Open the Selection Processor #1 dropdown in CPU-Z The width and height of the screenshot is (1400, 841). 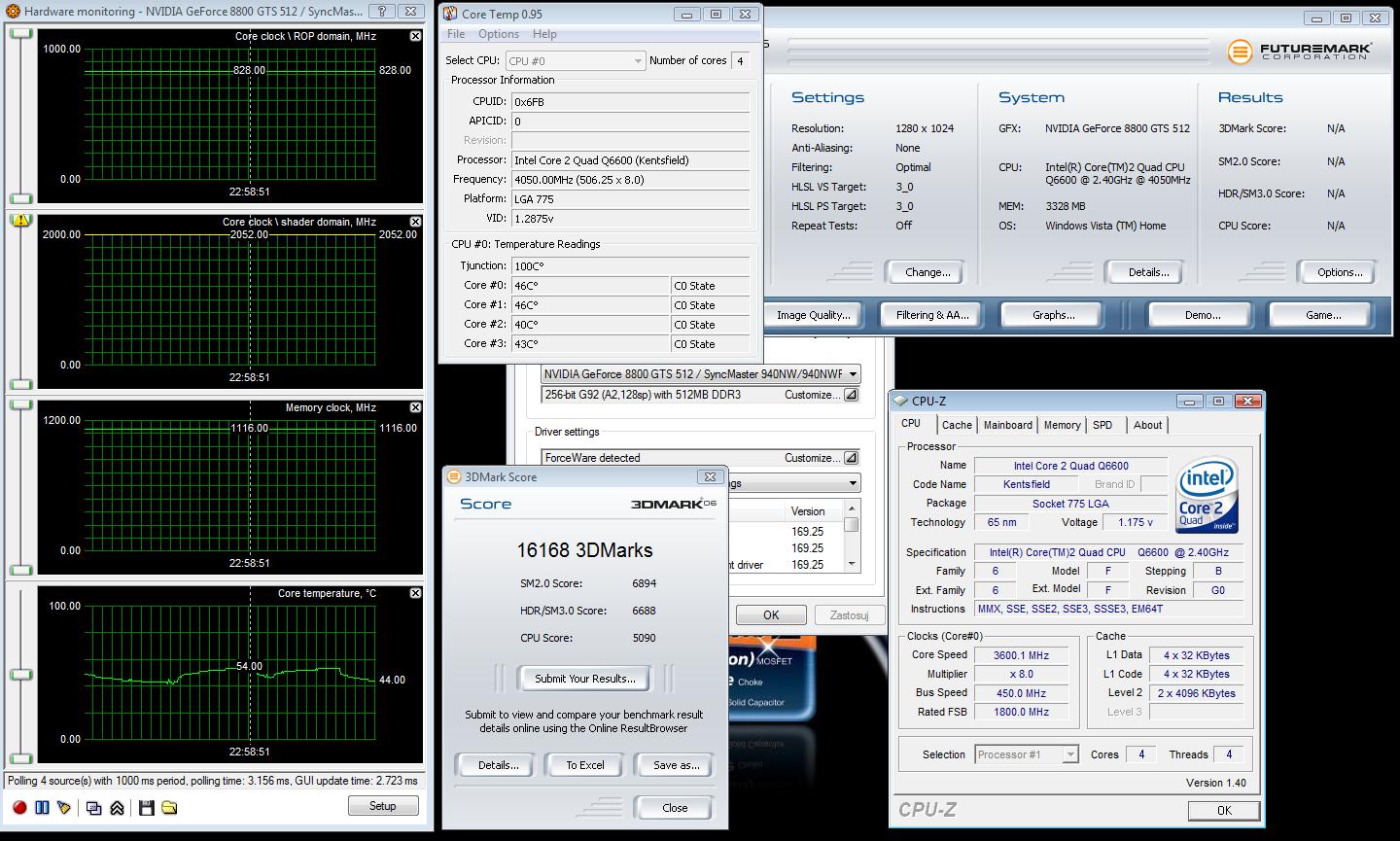coord(1027,754)
